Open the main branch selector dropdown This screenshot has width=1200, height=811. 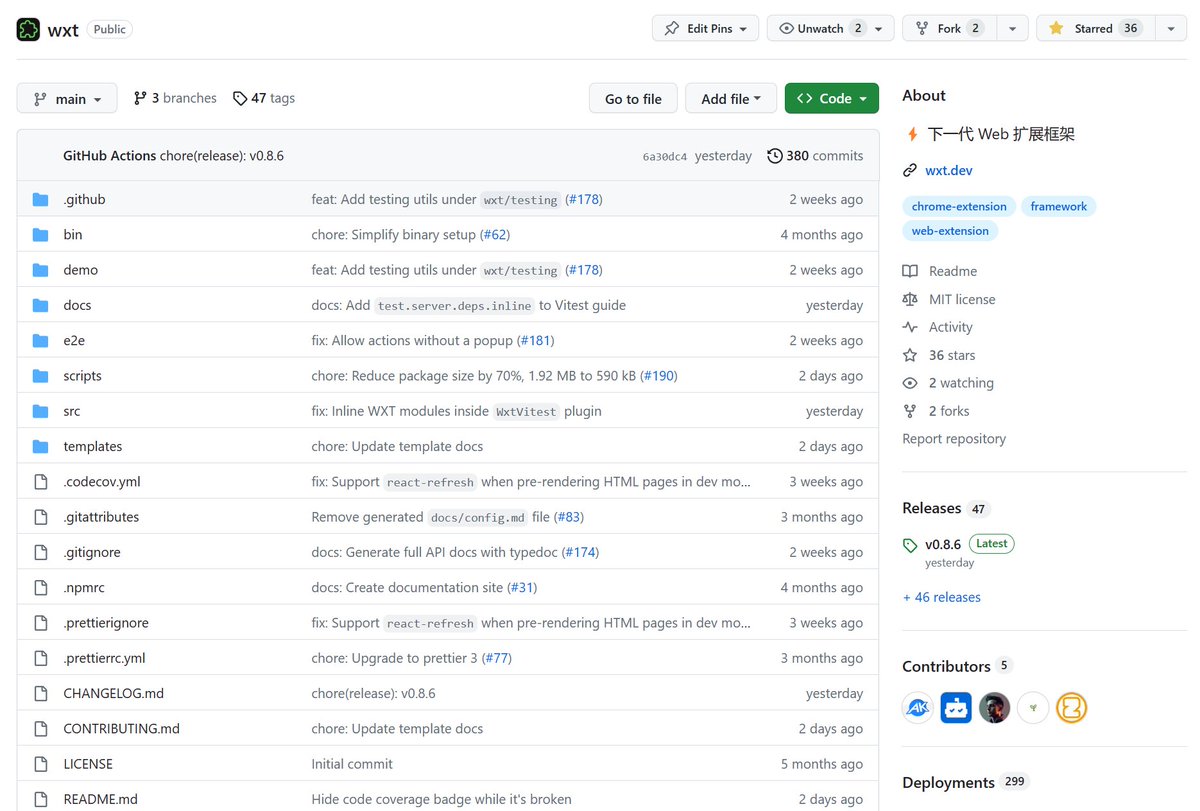pyautogui.click(x=67, y=99)
